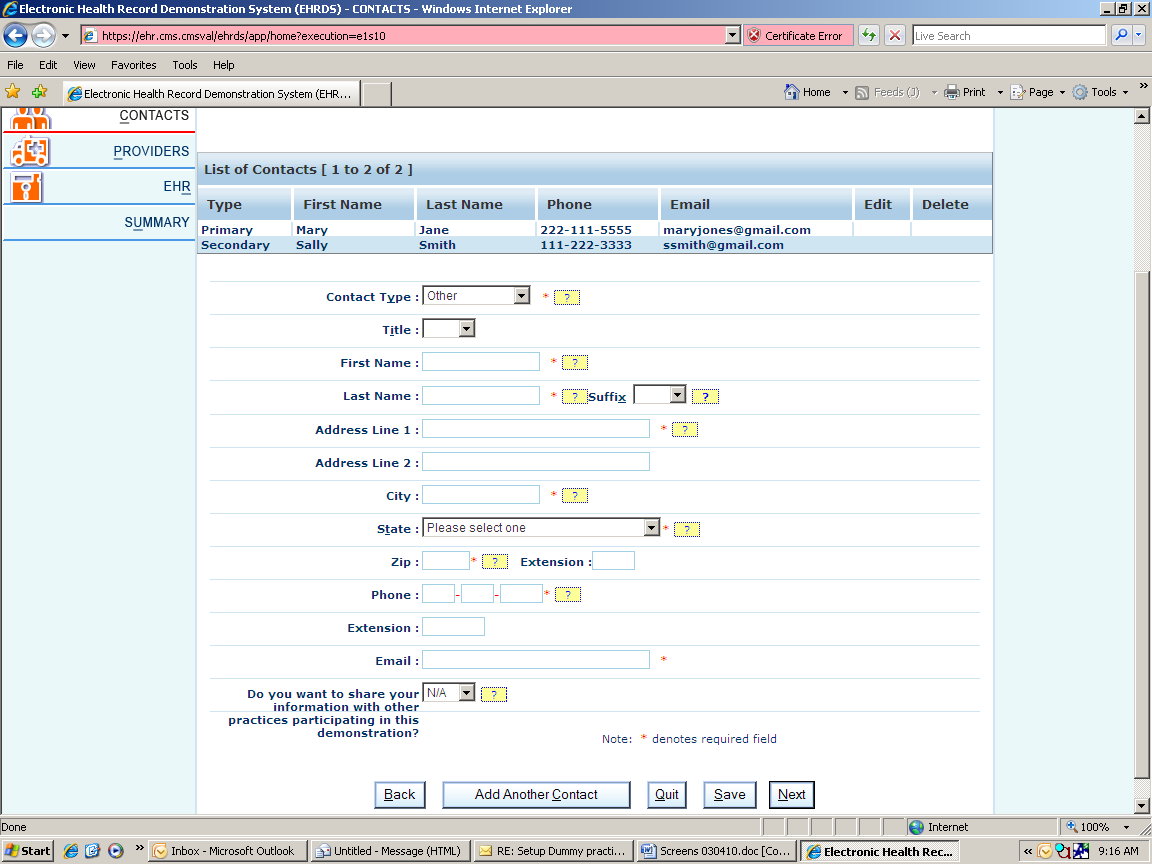Image resolution: width=1152 pixels, height=864 pixels.
Task: Click the new empty browser tab button
Action: point(377,94)
